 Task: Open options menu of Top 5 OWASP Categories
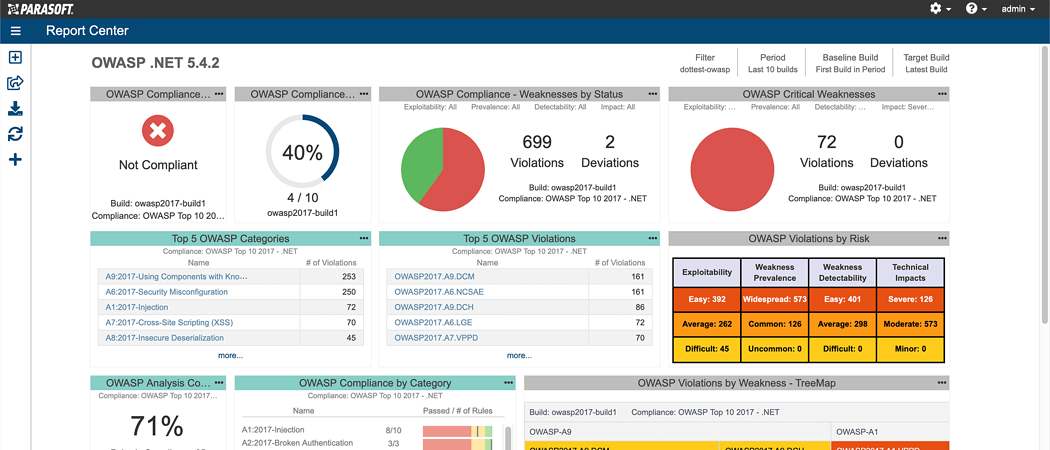364,238
